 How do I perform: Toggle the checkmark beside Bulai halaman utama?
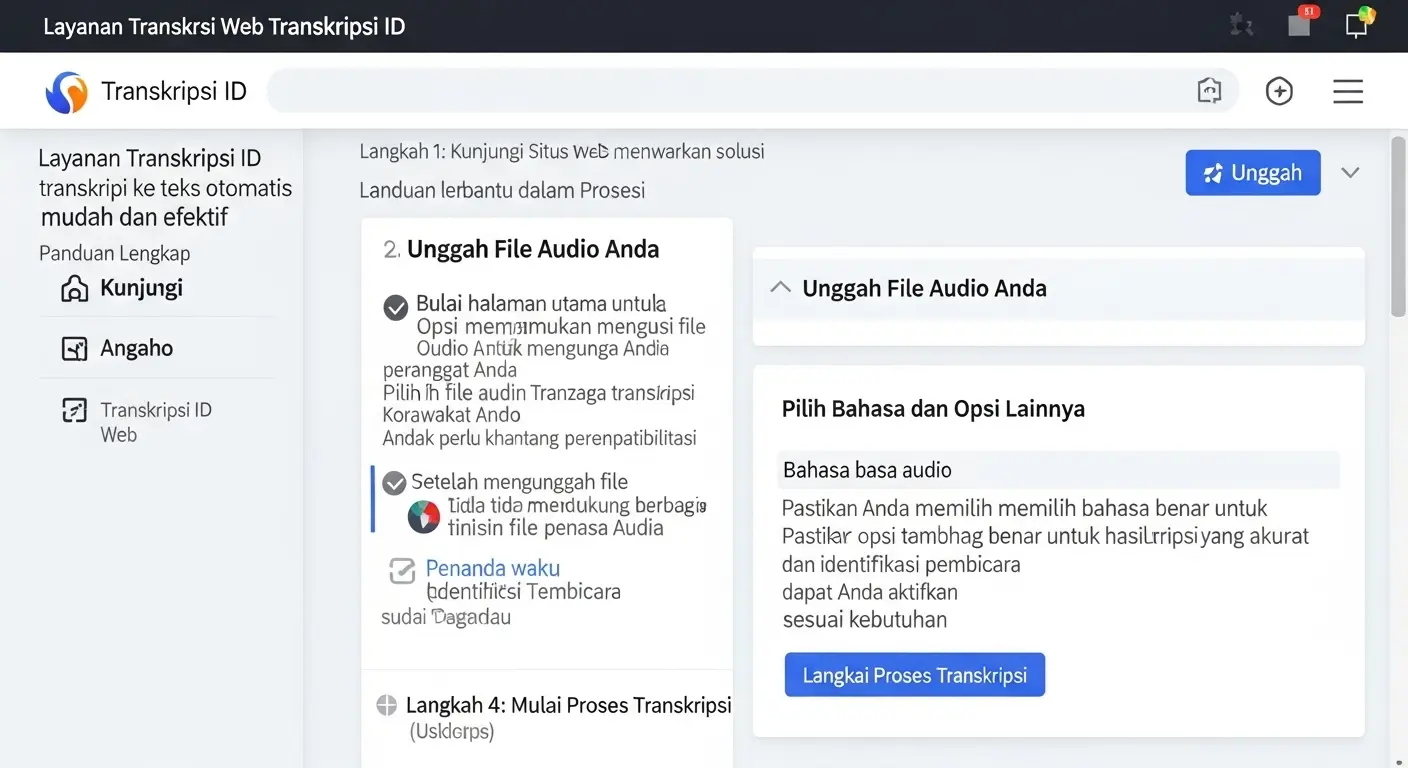(x=396, y=307)
